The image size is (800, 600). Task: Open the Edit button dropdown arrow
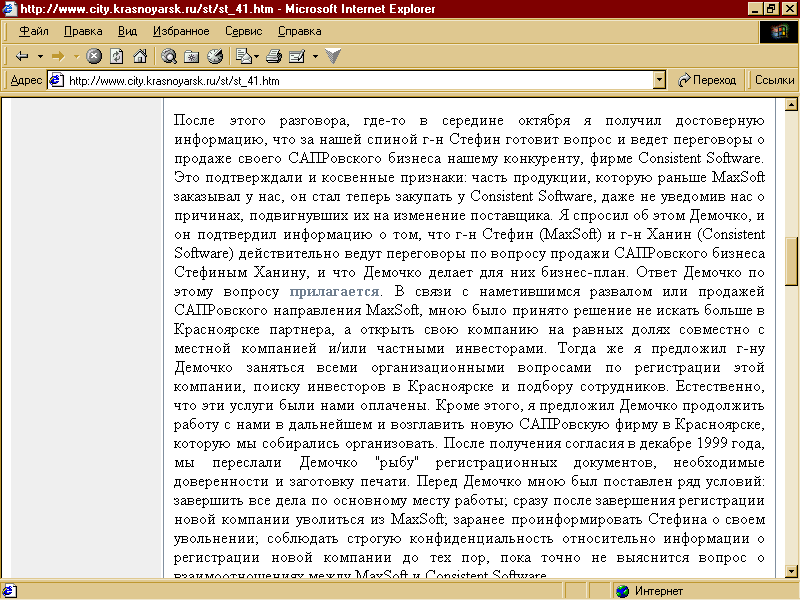[x=315, y=56]
